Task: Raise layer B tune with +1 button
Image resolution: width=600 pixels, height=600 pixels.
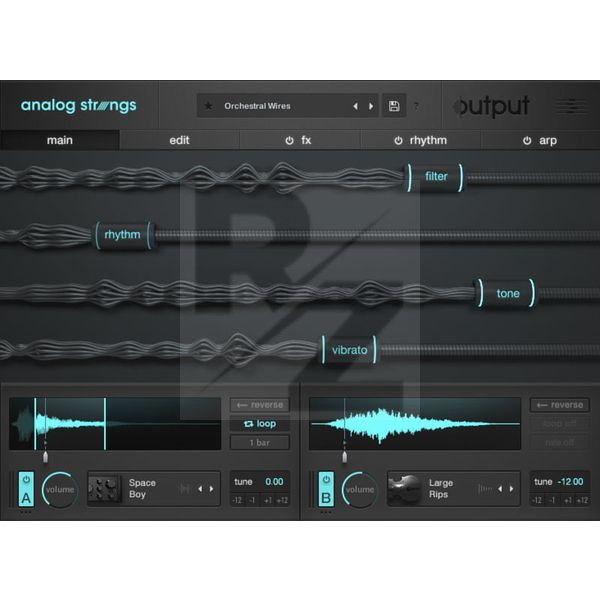Action: pyautogui.click(x=567, y=500)
